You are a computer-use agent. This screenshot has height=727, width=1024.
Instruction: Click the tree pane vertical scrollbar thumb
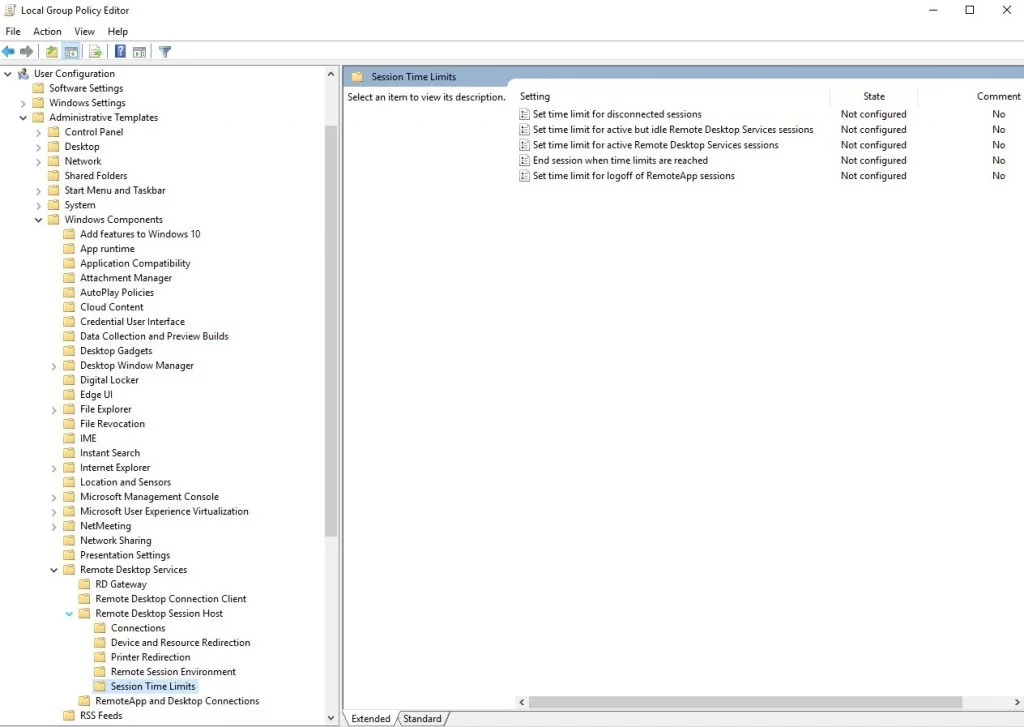pyautogui.click(x=331, y=331)
